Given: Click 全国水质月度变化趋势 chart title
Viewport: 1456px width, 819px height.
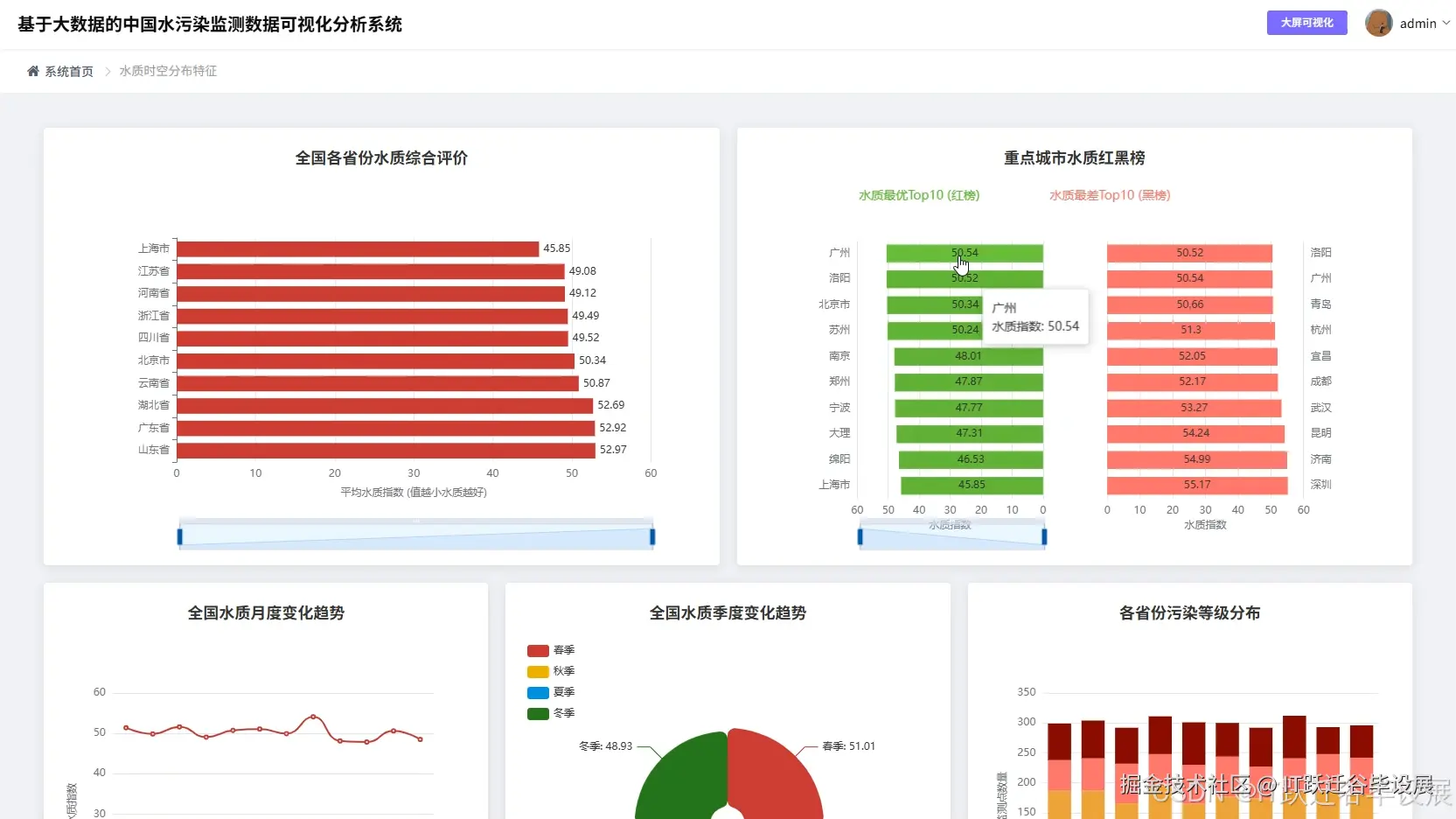Looking at the screenshot, I should [x=266, y=613].
